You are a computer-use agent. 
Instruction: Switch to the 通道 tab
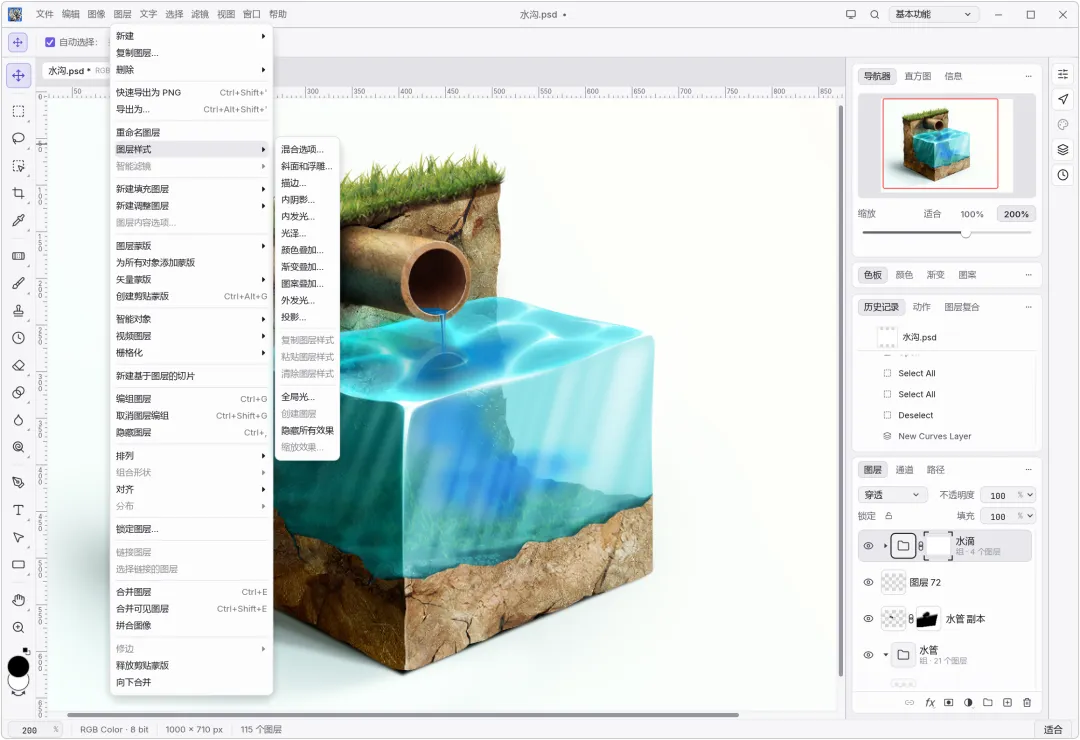click(904, 470)
